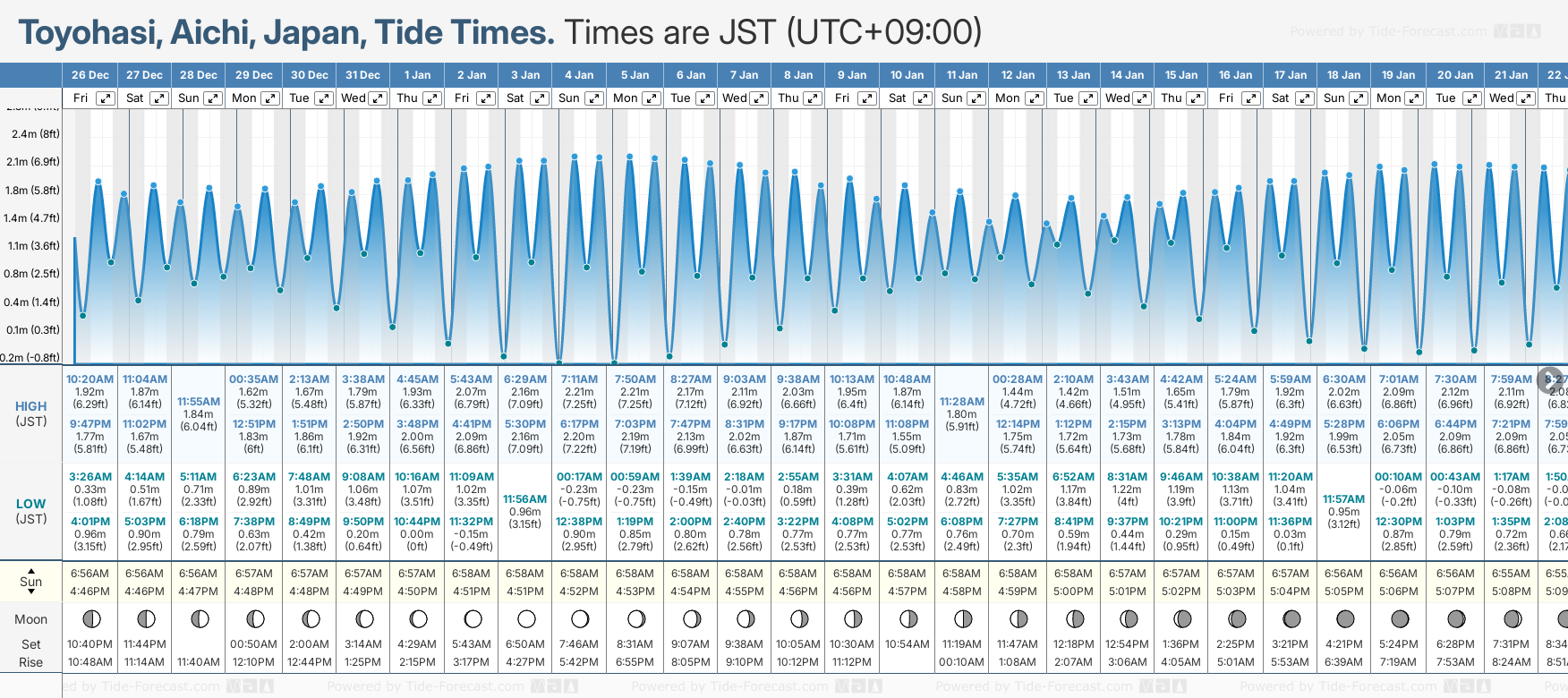
Task: Click expand icon for Wed 31 Dec
Action: click(x=378, y=98)
